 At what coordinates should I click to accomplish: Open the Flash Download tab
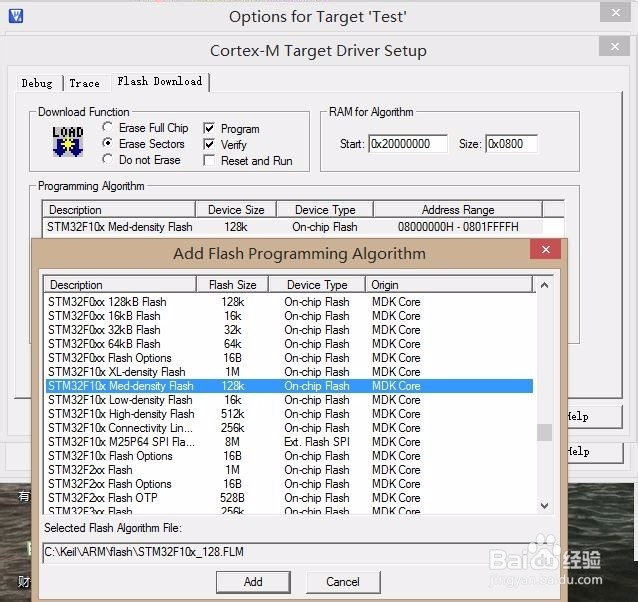point(160,81)
